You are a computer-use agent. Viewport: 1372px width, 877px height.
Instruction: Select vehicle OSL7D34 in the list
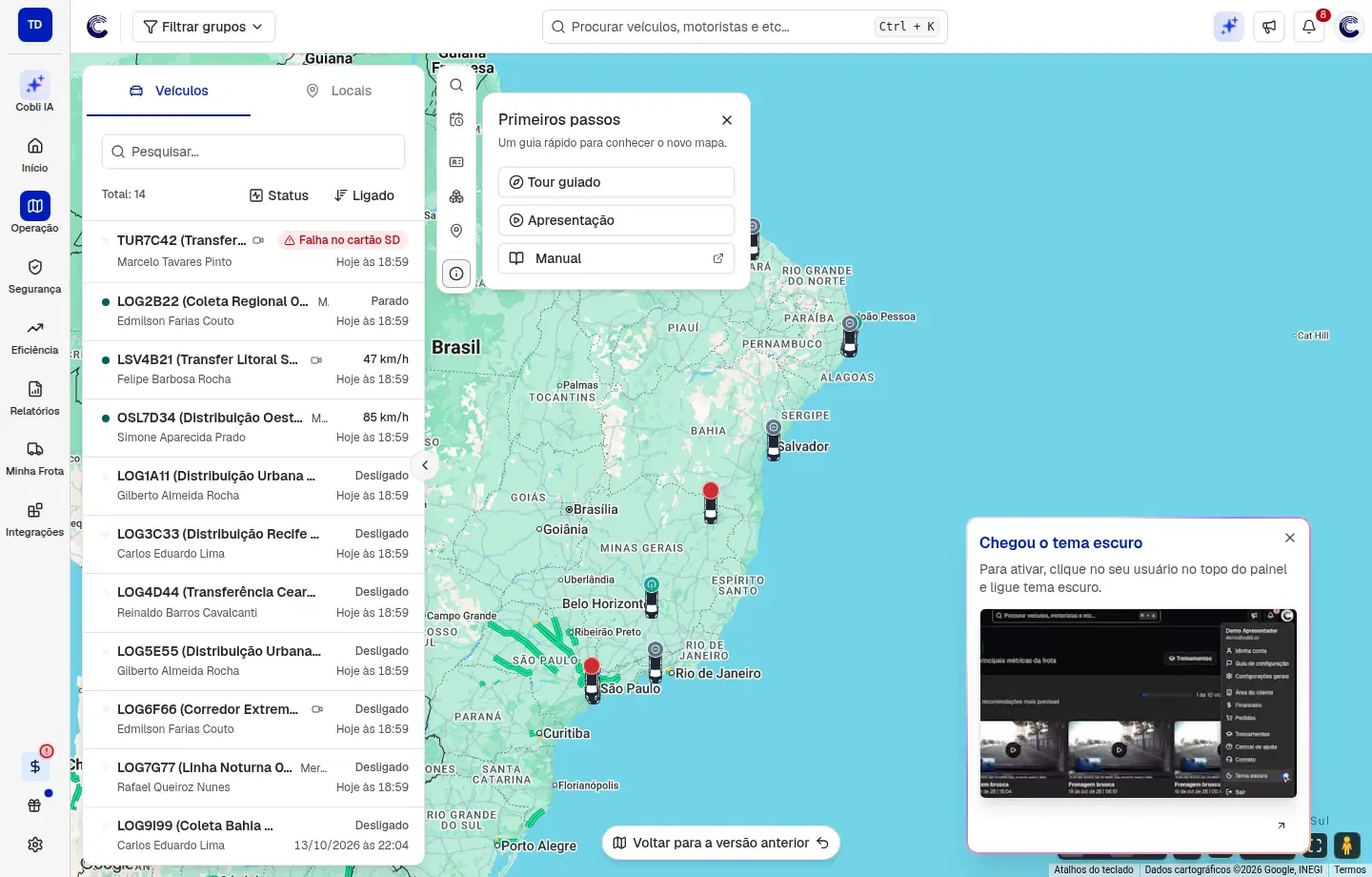[x=253, y=427]
